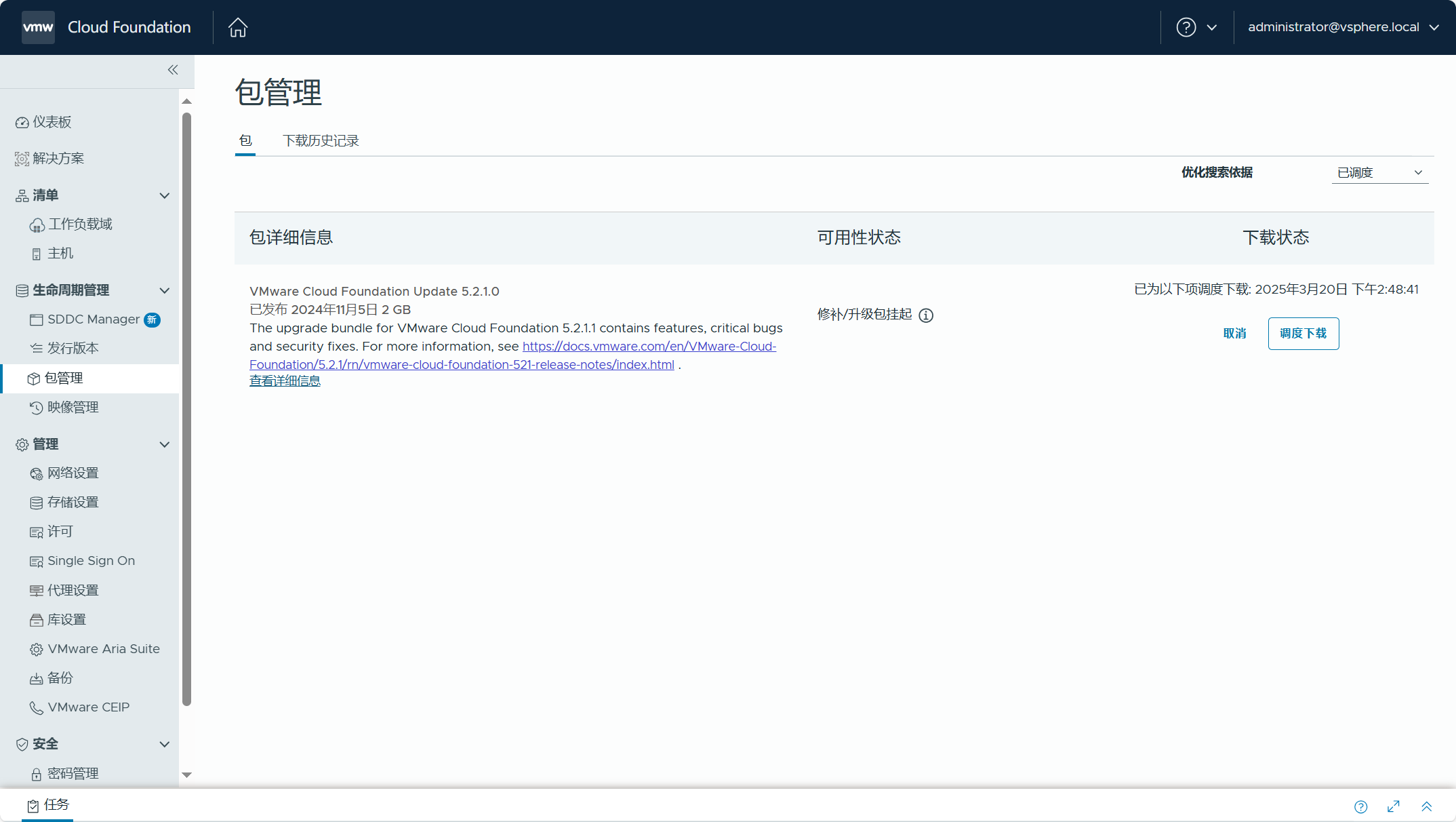This screenshot has width=1456, height=822.
Task: Collapse the sidebar with double-chevron icon
Action: pos(173,70)
